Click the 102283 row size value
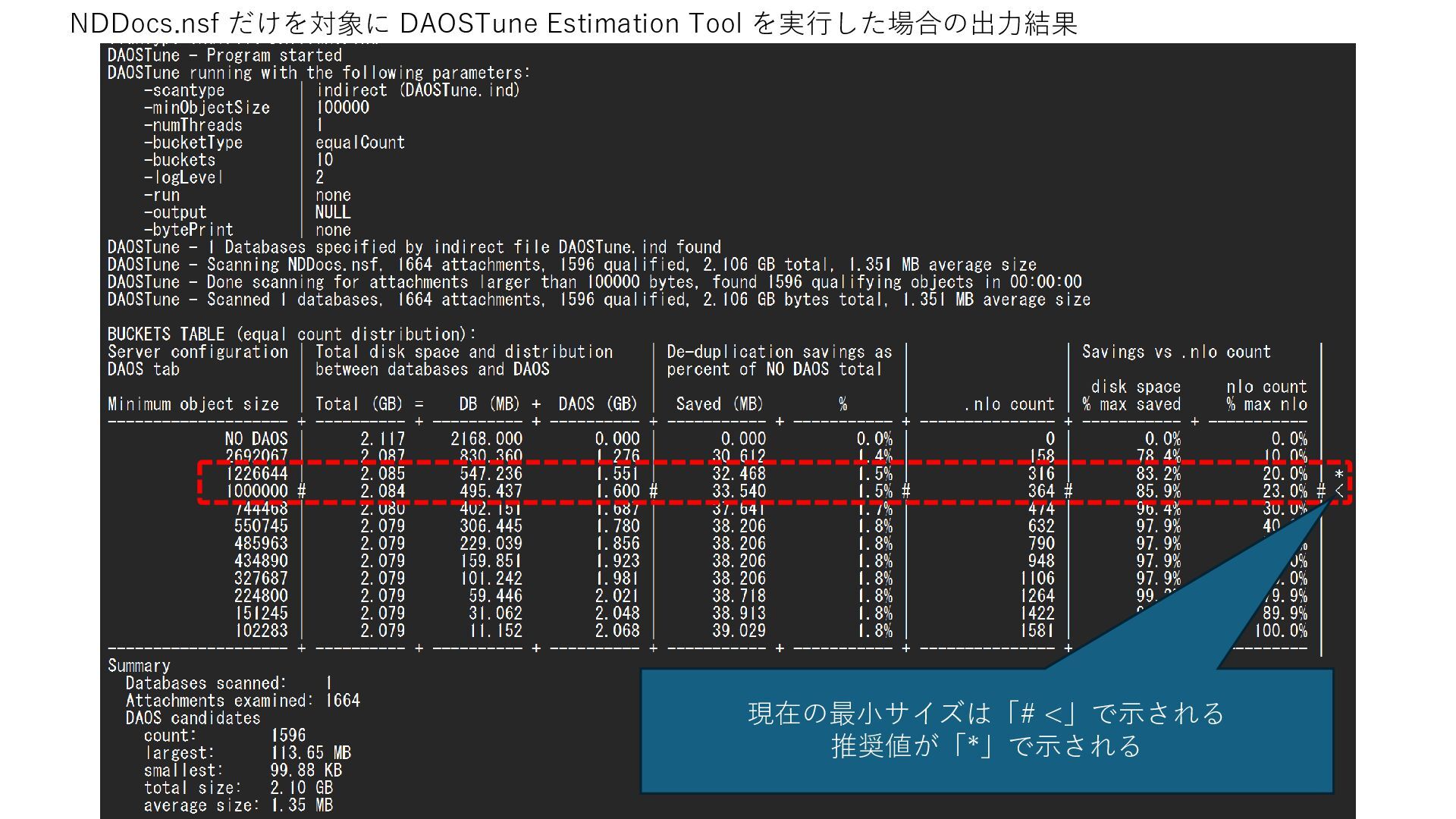 click(261, 631)
